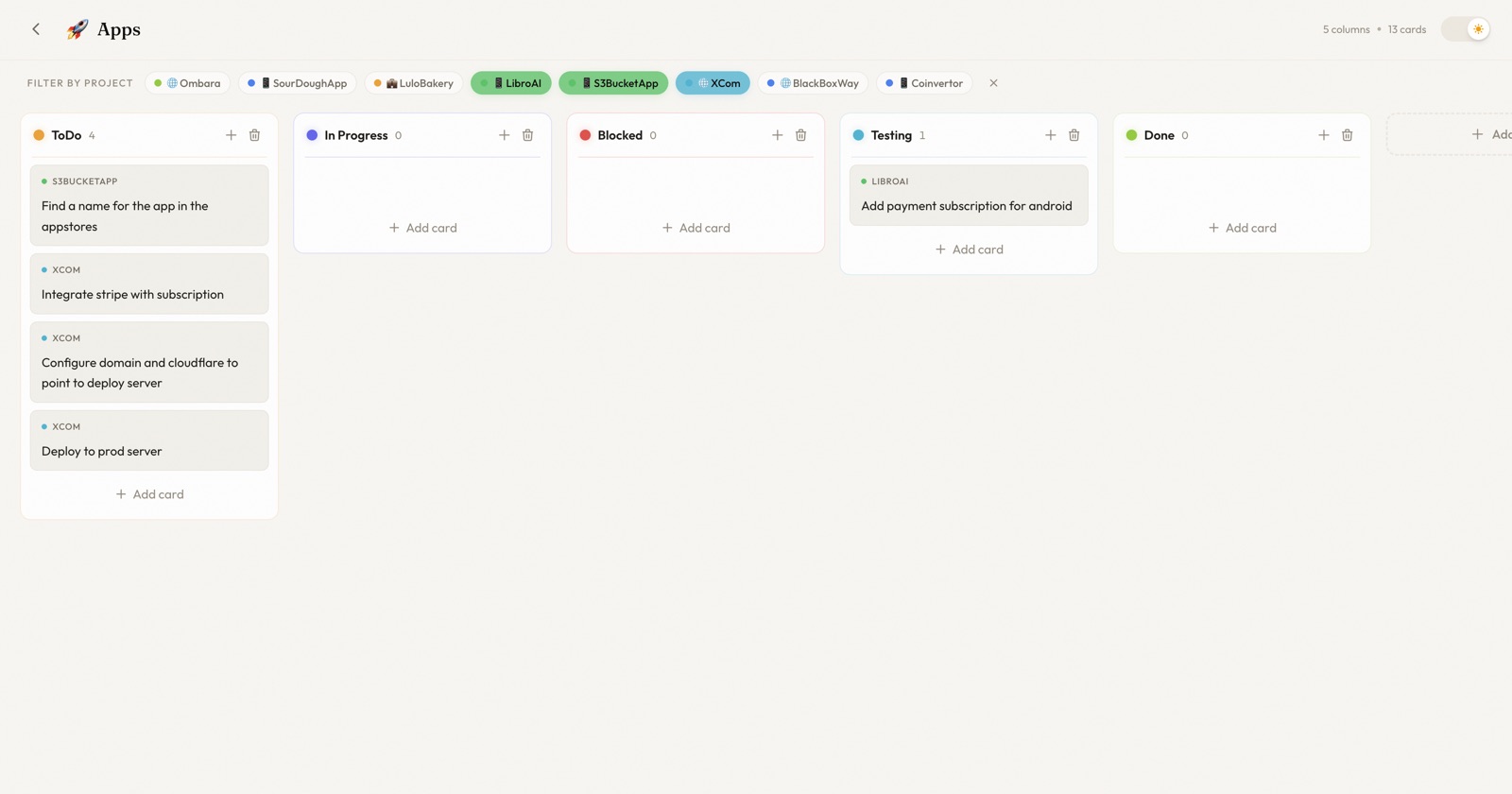
Task: Click the Blocked column title
Action: point(620,135)
